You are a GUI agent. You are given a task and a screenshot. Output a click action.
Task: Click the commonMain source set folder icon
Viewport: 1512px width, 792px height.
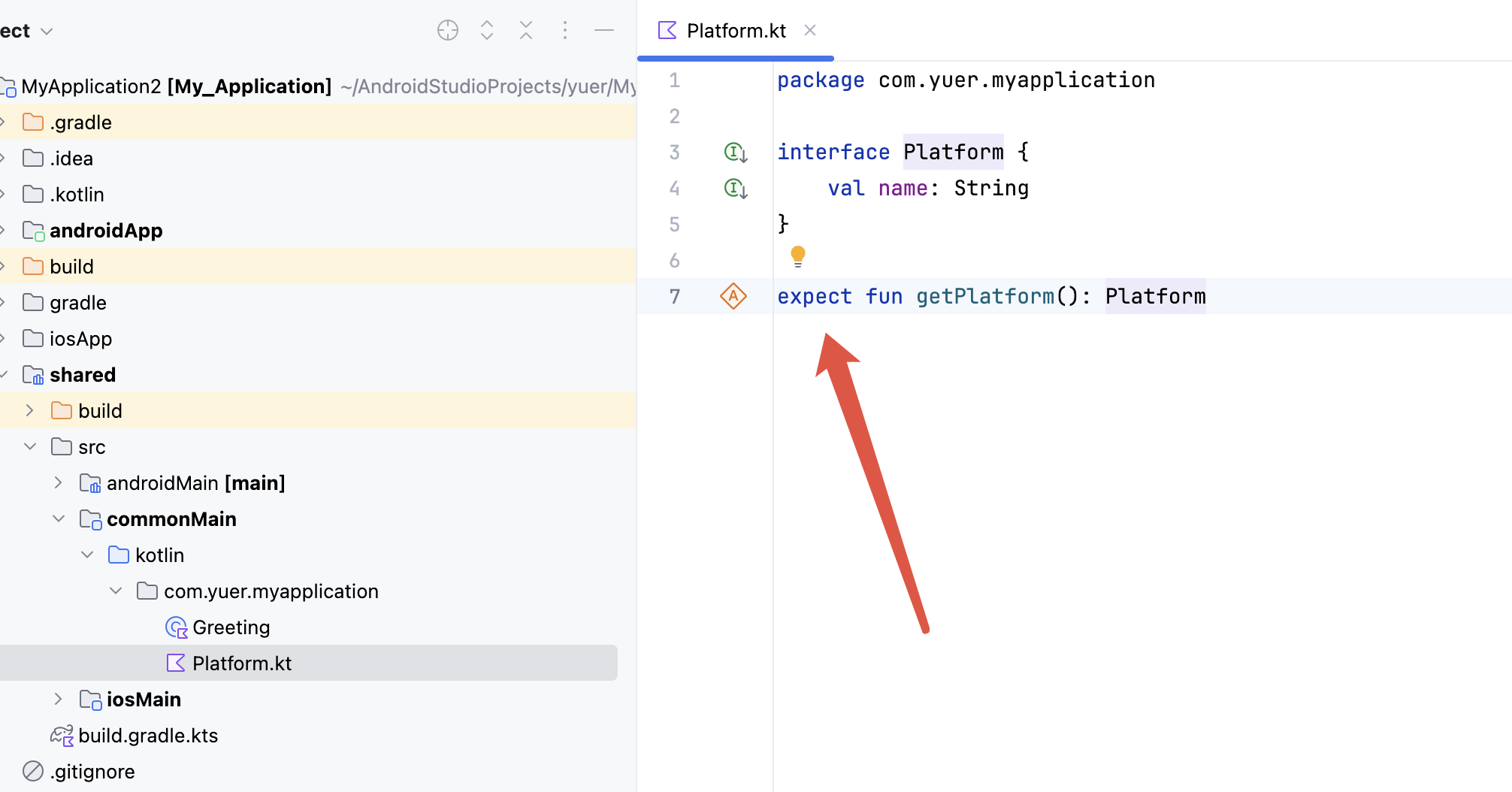tap(90, 519)
